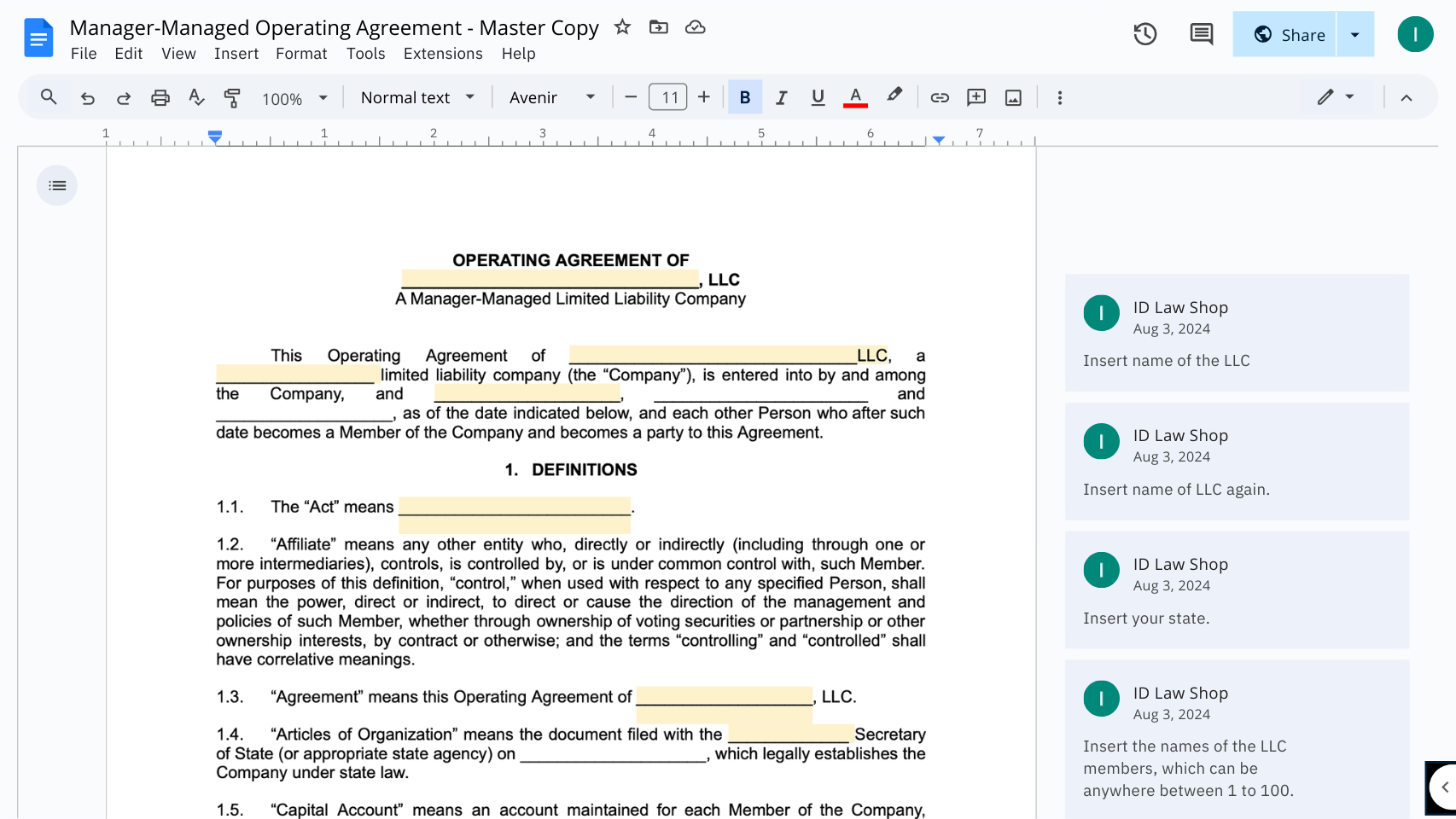The width and height of the screenshot is (1456, 819).
Task: Open the comment 'Insert your state.'
Action: 1237,590
